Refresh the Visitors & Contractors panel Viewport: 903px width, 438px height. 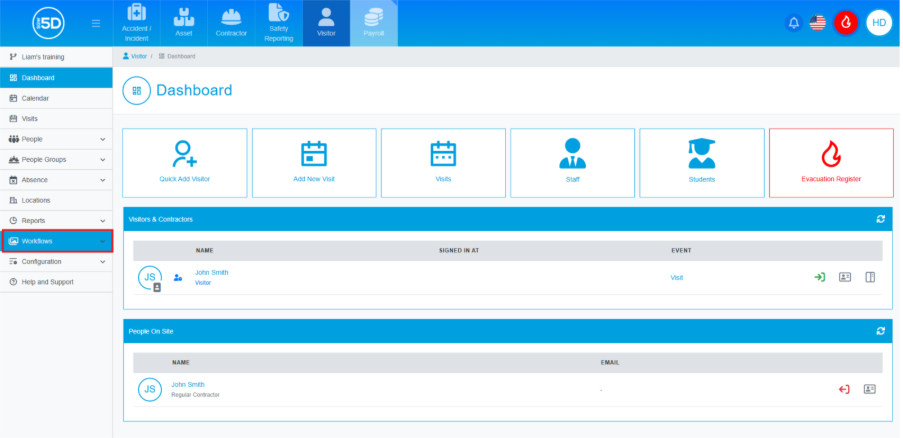[880, 218]
